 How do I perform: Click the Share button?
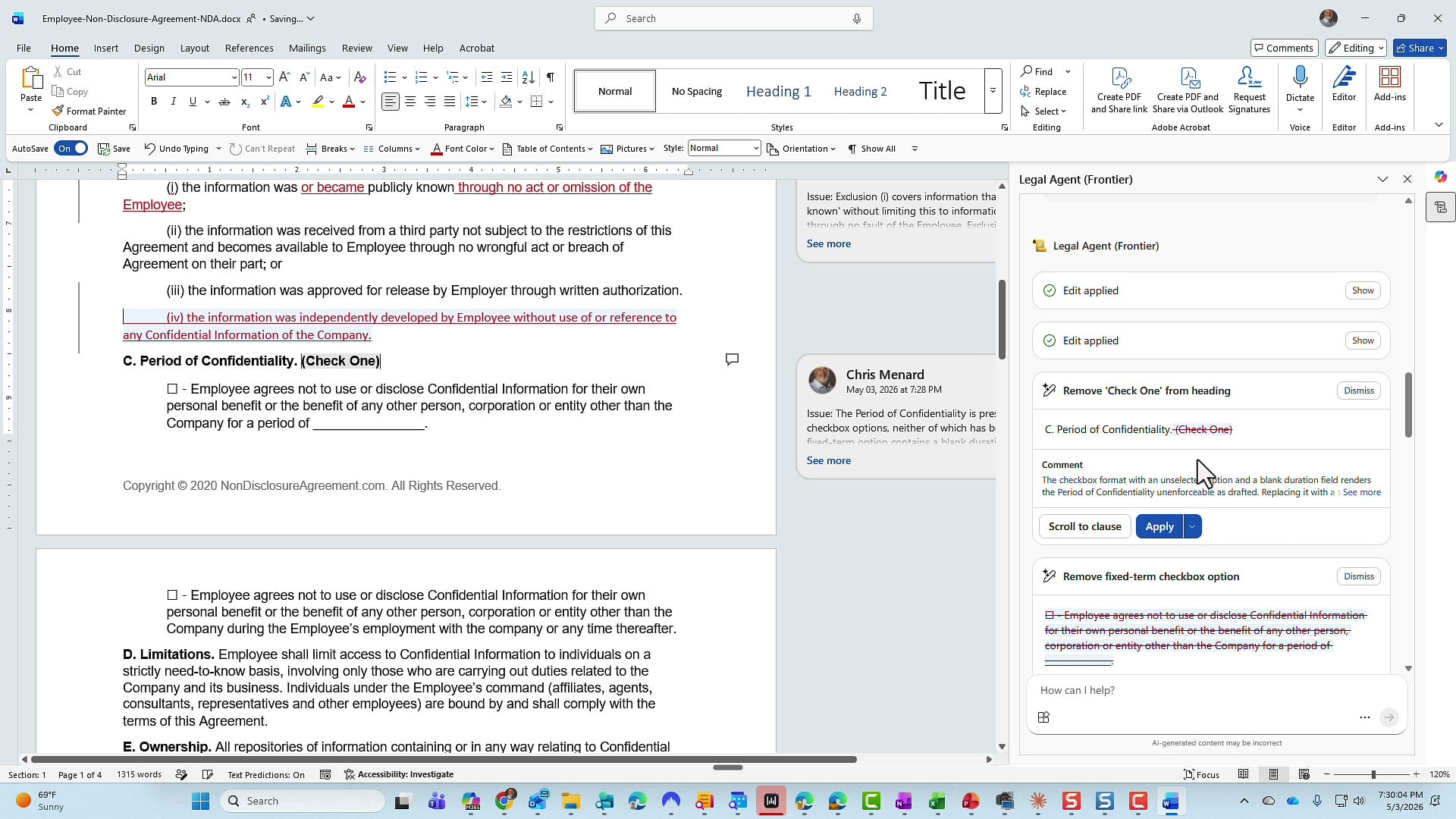pyautogui.click(x=1420, y=48)
